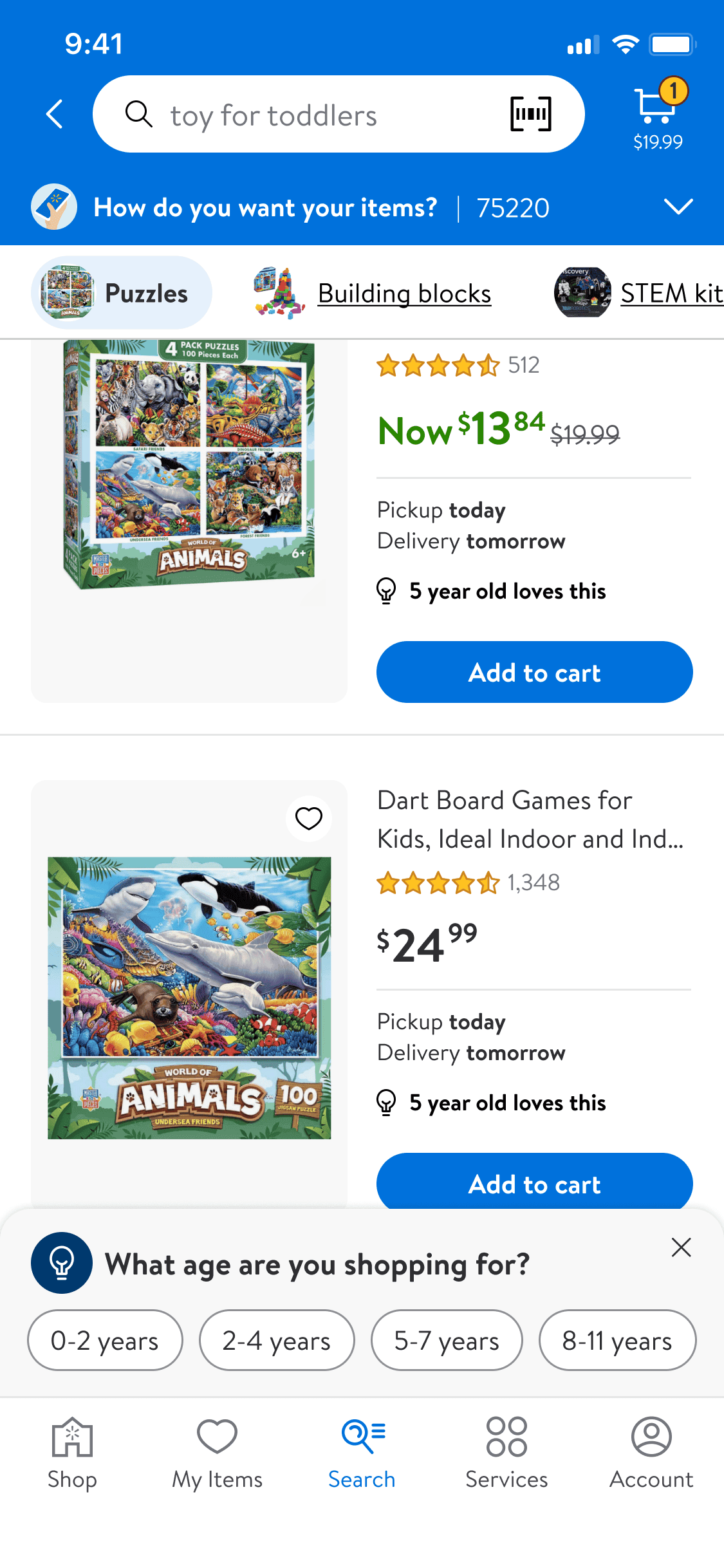The height and width of the screenshot is (1568, 724).
Task: Add Dart Board Games to cart
Action: [x=534, y=1183]
